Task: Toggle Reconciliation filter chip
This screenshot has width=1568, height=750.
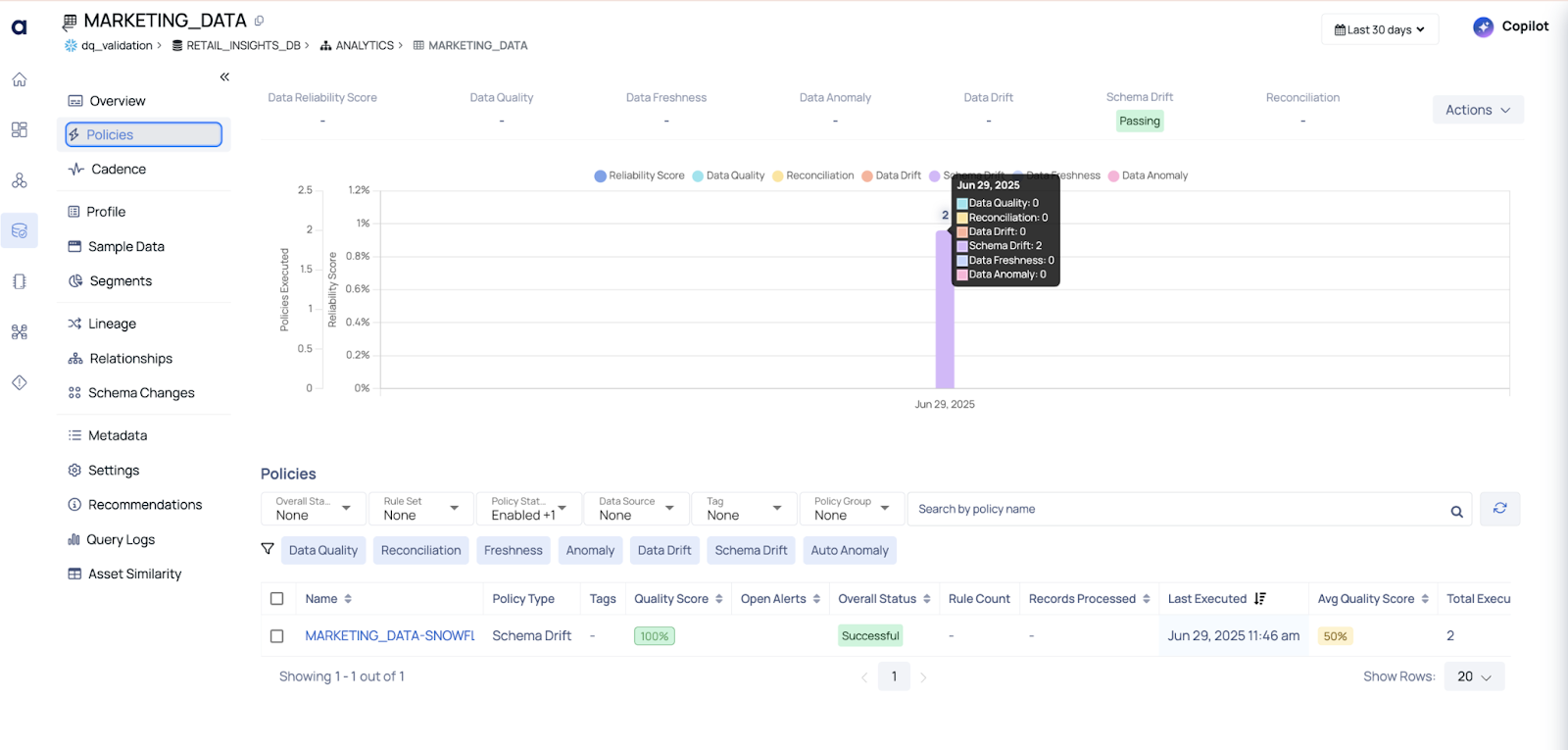Action: click(420, 550)
